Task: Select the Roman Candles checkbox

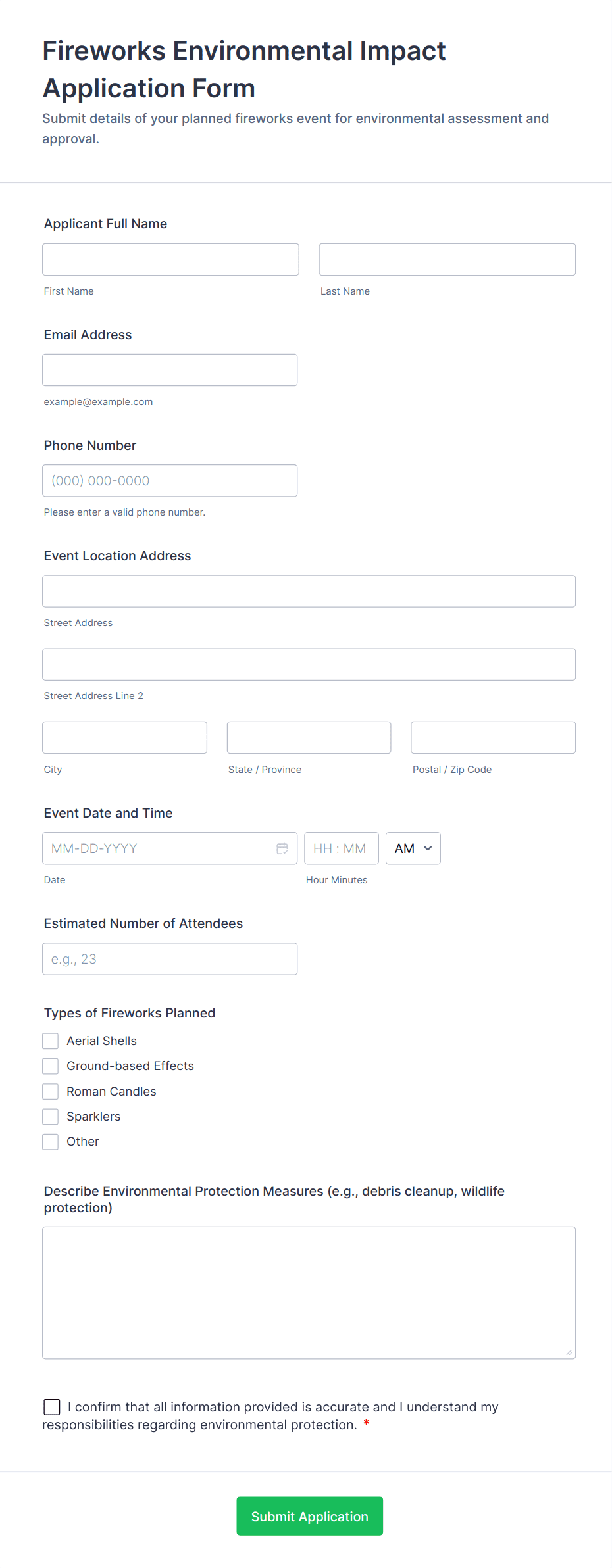Action: 51,1091
